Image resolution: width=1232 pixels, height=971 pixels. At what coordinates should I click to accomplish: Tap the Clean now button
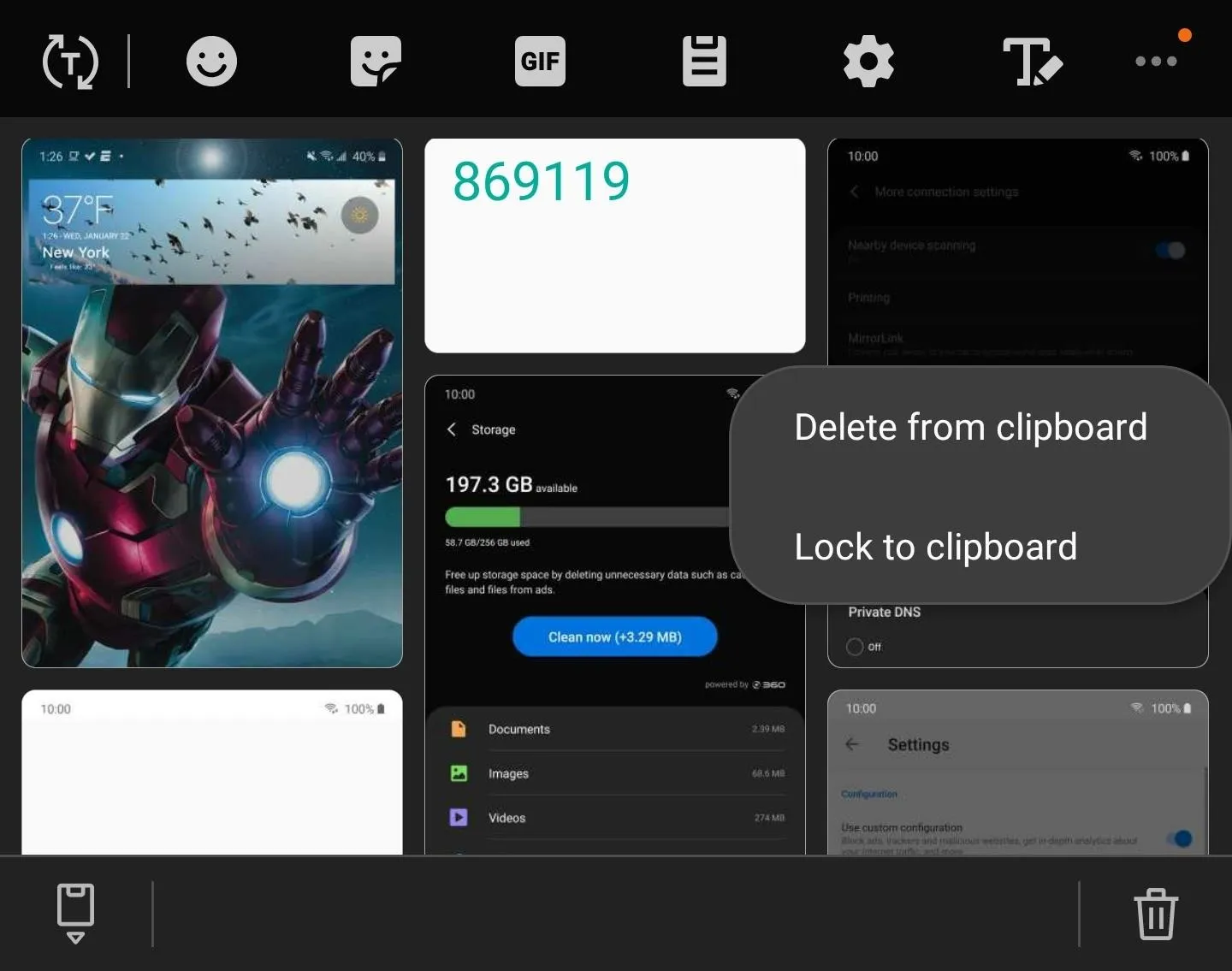tap(614, 636)
